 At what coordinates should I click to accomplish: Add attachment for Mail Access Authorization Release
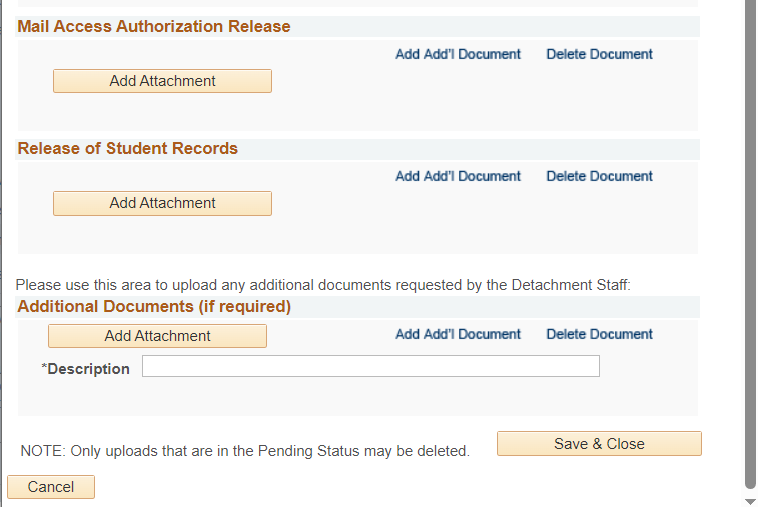pyautogui.click(x=162, y=81)
